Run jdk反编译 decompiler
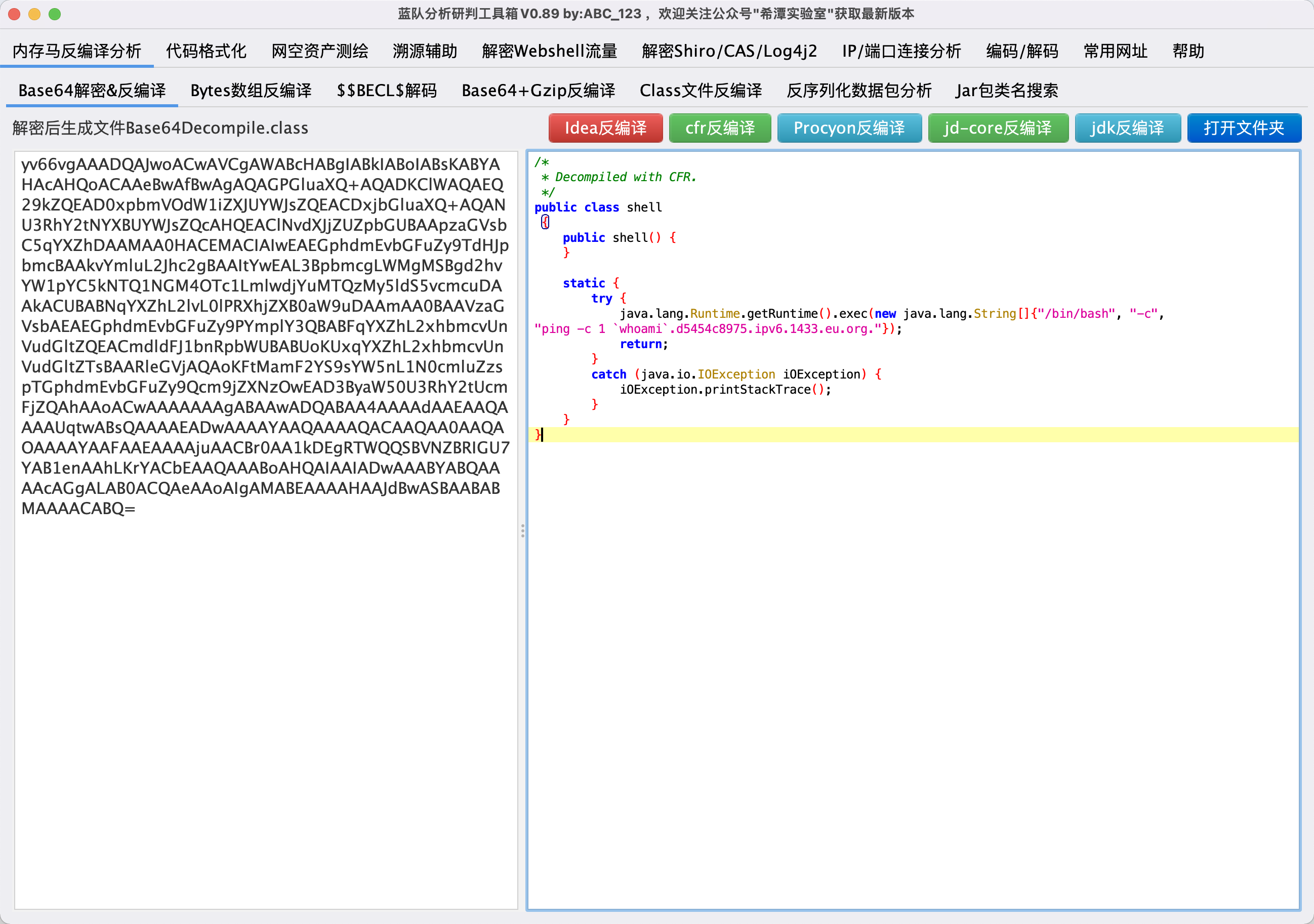The height and width of the screenshot is (924, 1314). pyautogui.click(x=1127, y=128)
